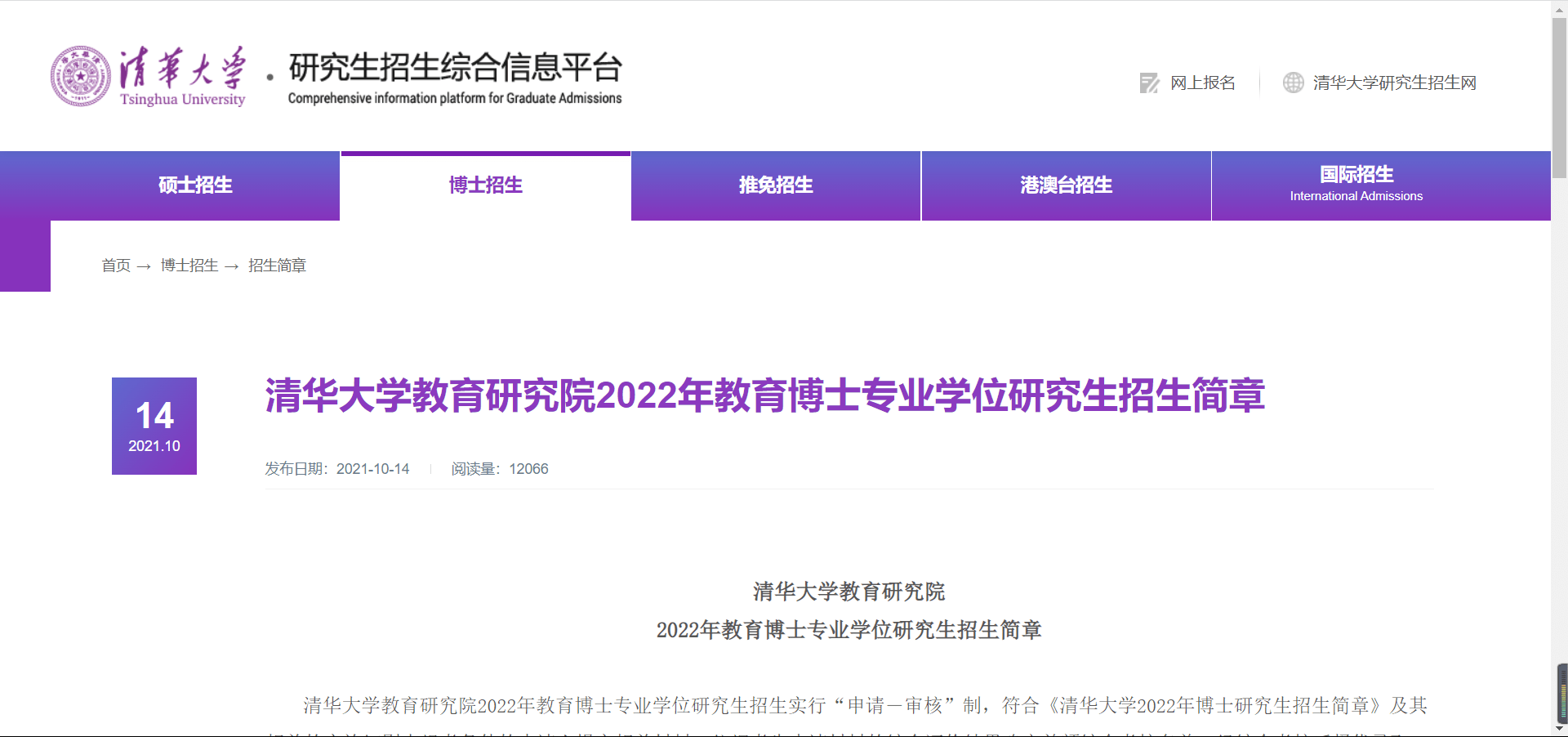Click the article title about 2022 教育博士 admissions
This screenshot has width=1568, height=737.
coord(764,398)
